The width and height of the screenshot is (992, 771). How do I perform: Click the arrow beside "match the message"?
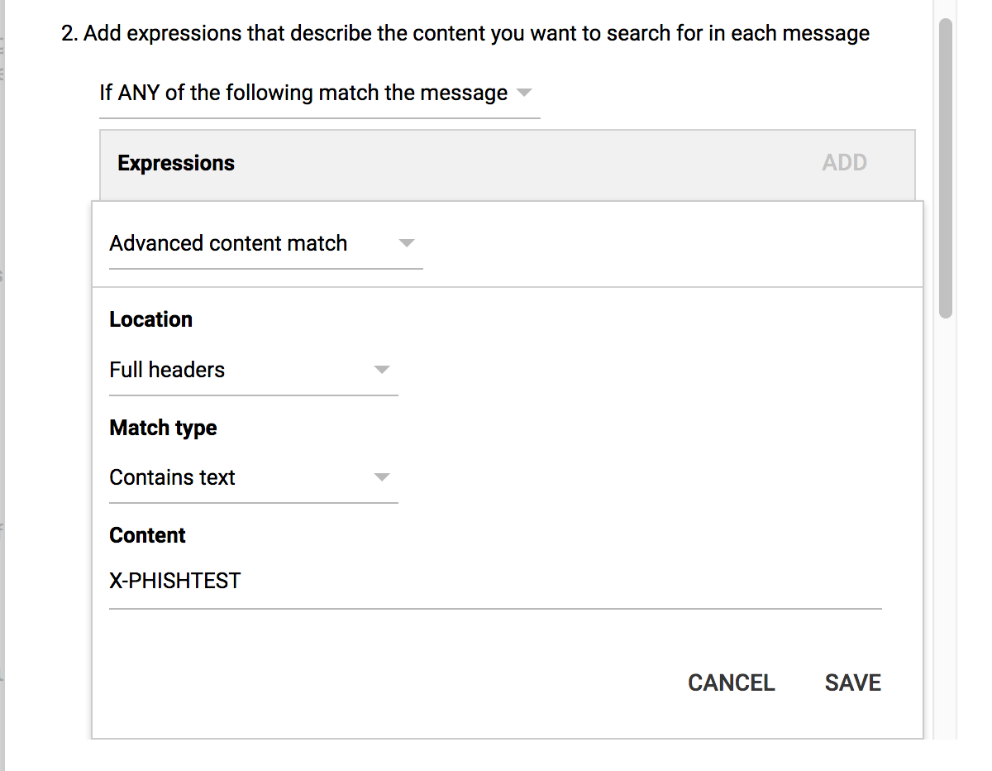(525, 93)
